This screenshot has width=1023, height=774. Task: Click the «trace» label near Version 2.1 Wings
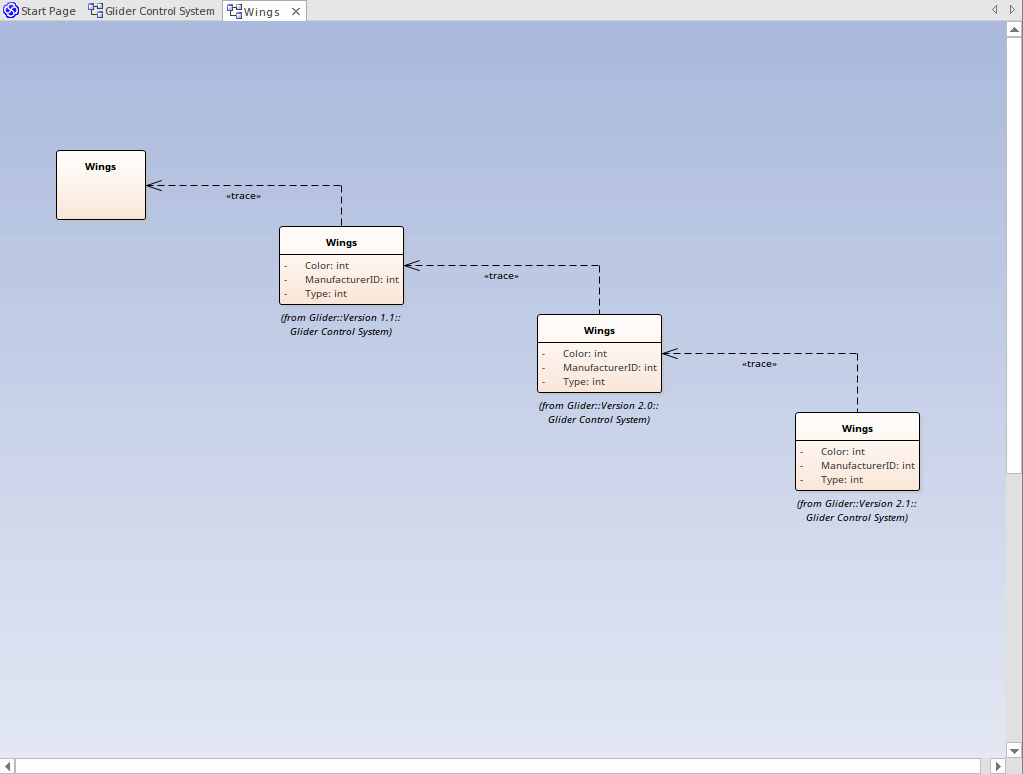759,364
